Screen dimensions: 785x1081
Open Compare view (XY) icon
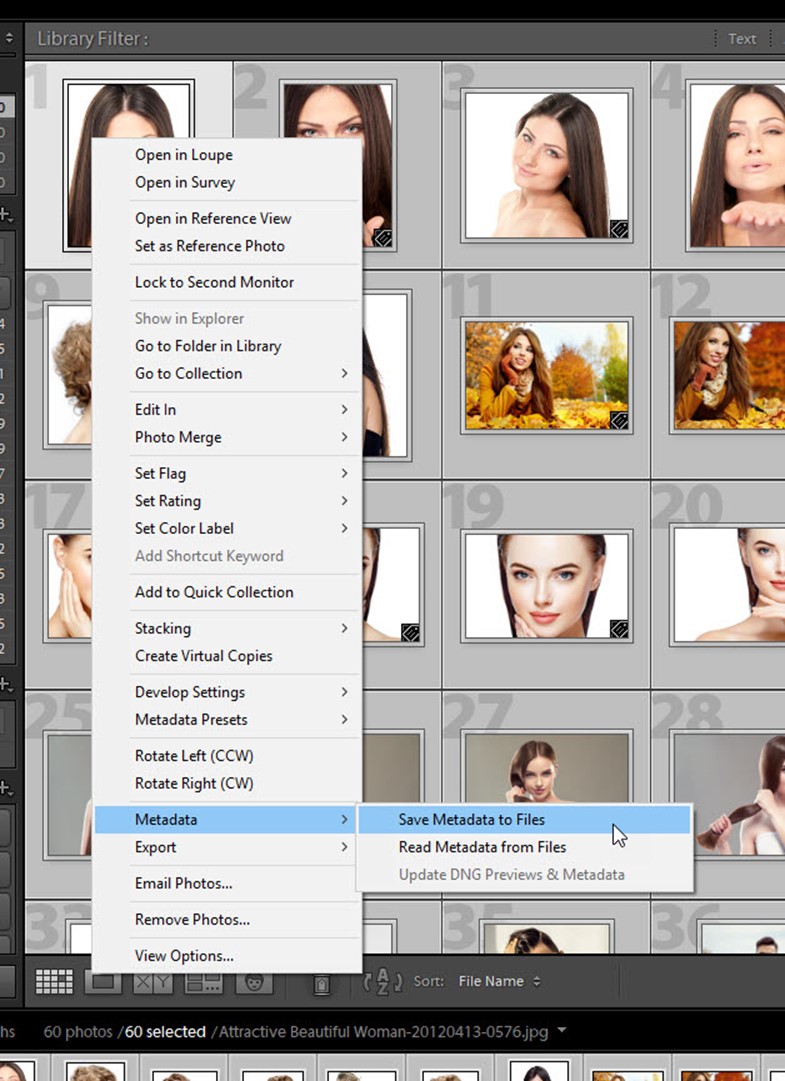(152, 982)
